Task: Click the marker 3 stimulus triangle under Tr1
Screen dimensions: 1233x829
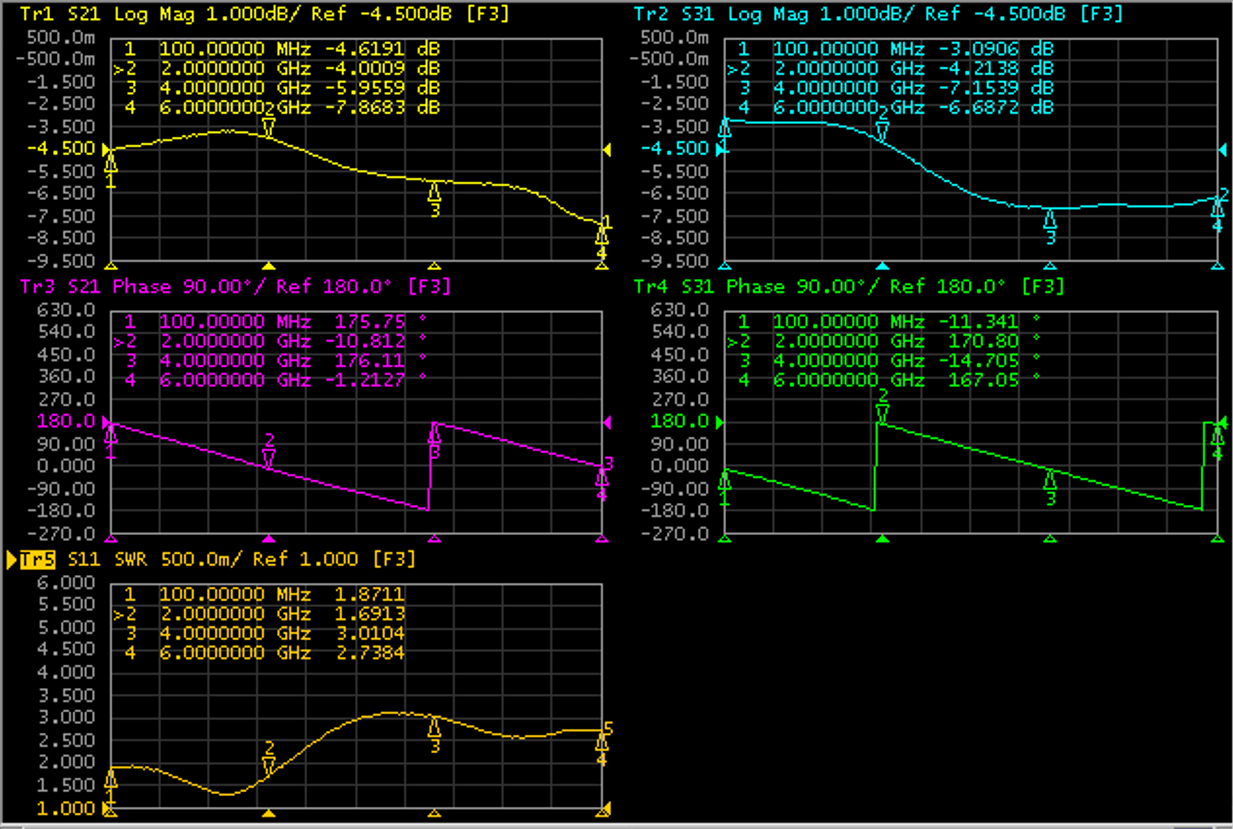Action: 434,266
